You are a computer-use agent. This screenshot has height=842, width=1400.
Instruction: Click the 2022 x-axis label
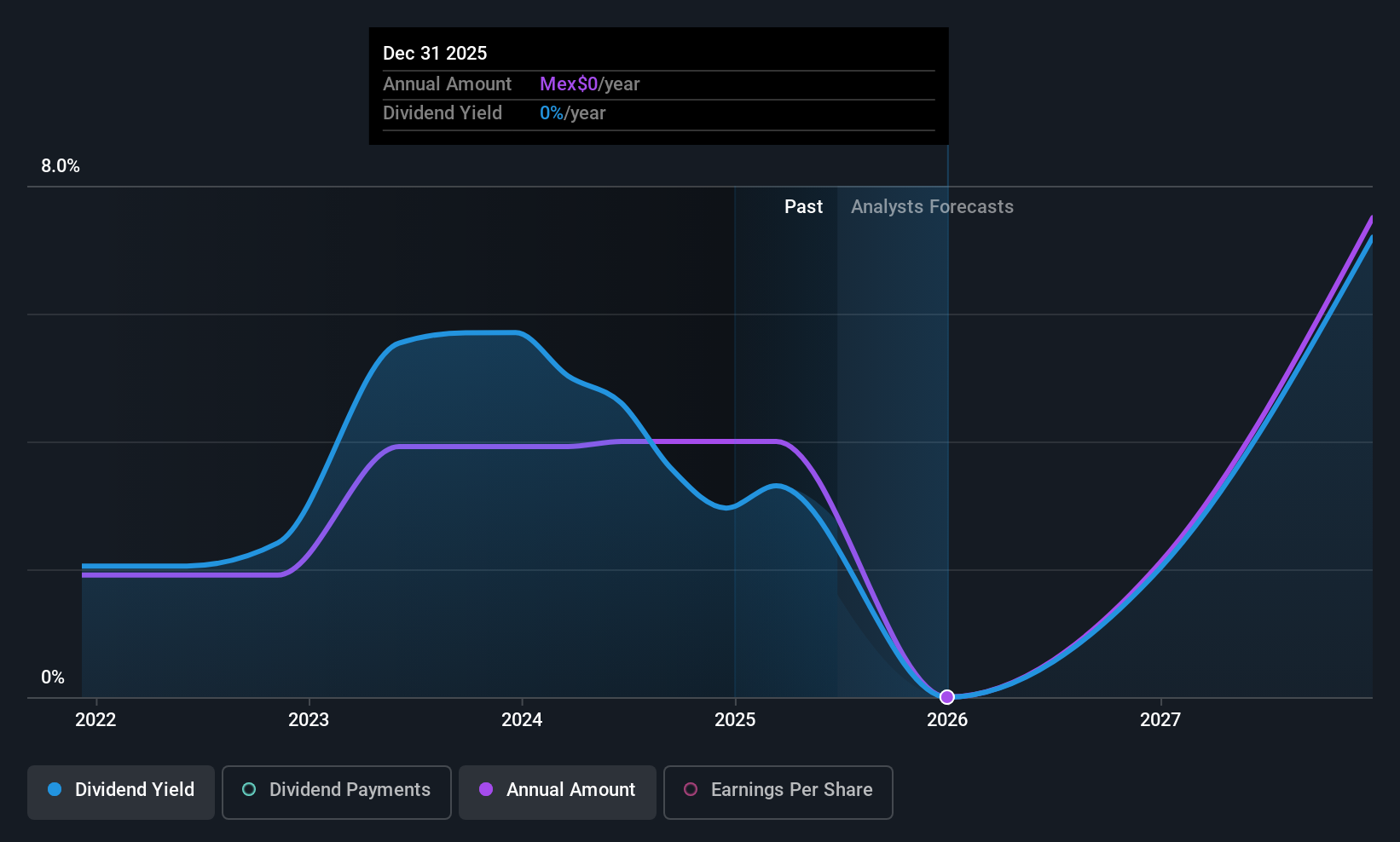point(95,719)
